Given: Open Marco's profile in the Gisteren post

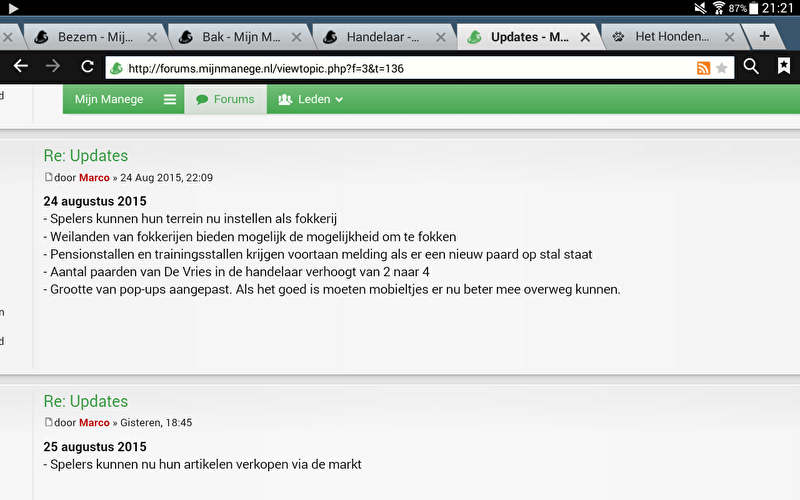Looking at the screenshot, I should (x=94, y=422).
